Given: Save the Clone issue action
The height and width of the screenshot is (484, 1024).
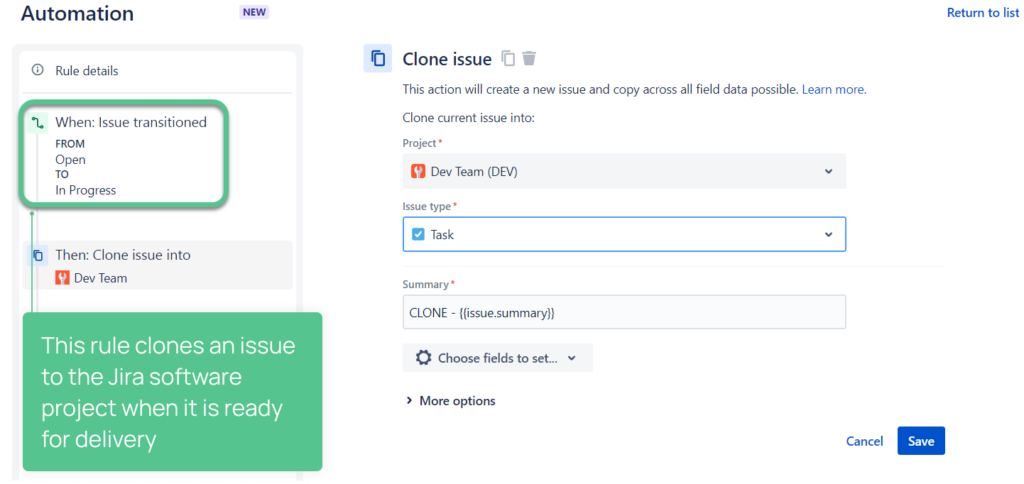Looking at the screenshot, I should [921, 441].
